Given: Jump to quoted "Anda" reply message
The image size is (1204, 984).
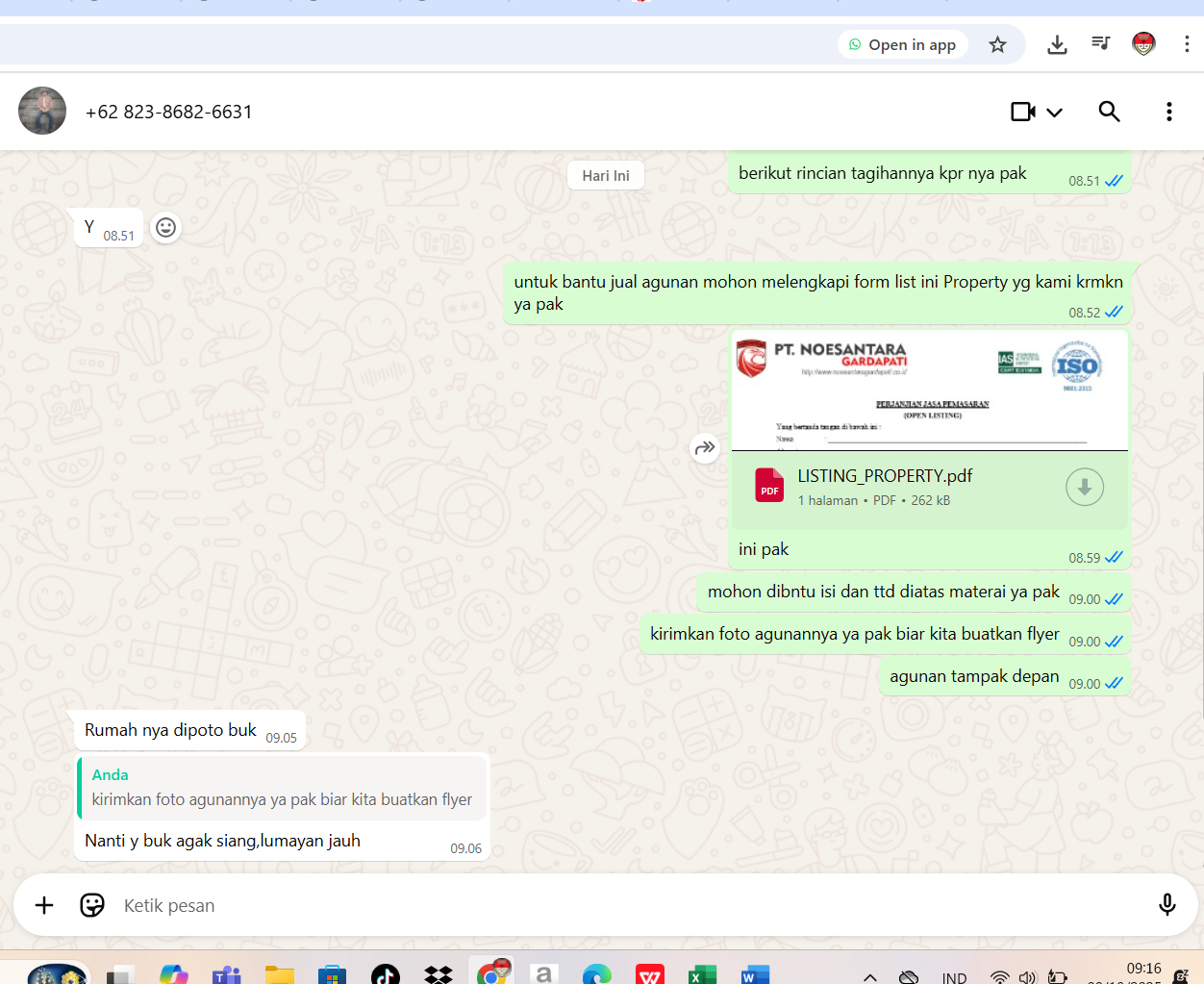Looking at the screenshot, I should (283, 788).
